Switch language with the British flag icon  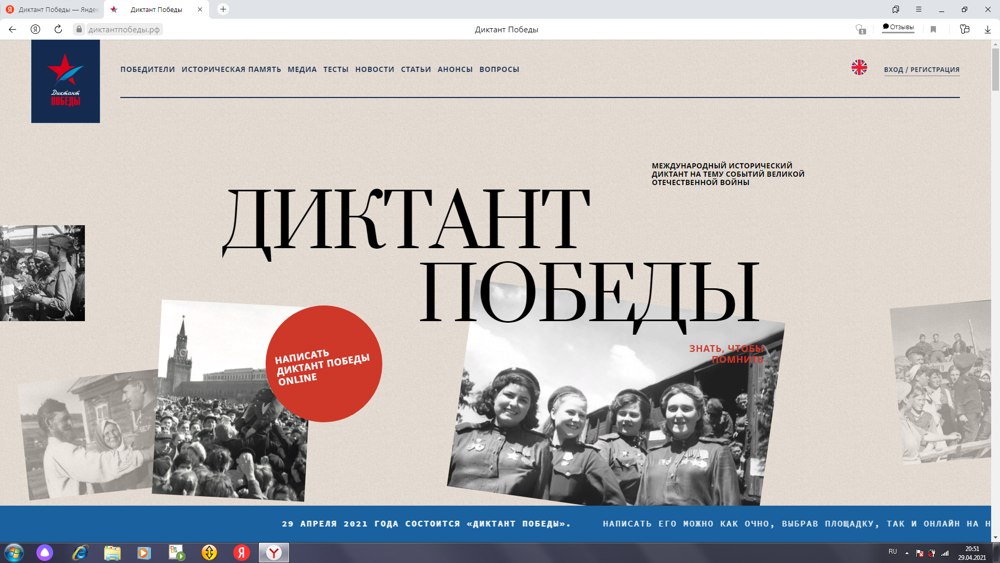click(x=859, y=67)
